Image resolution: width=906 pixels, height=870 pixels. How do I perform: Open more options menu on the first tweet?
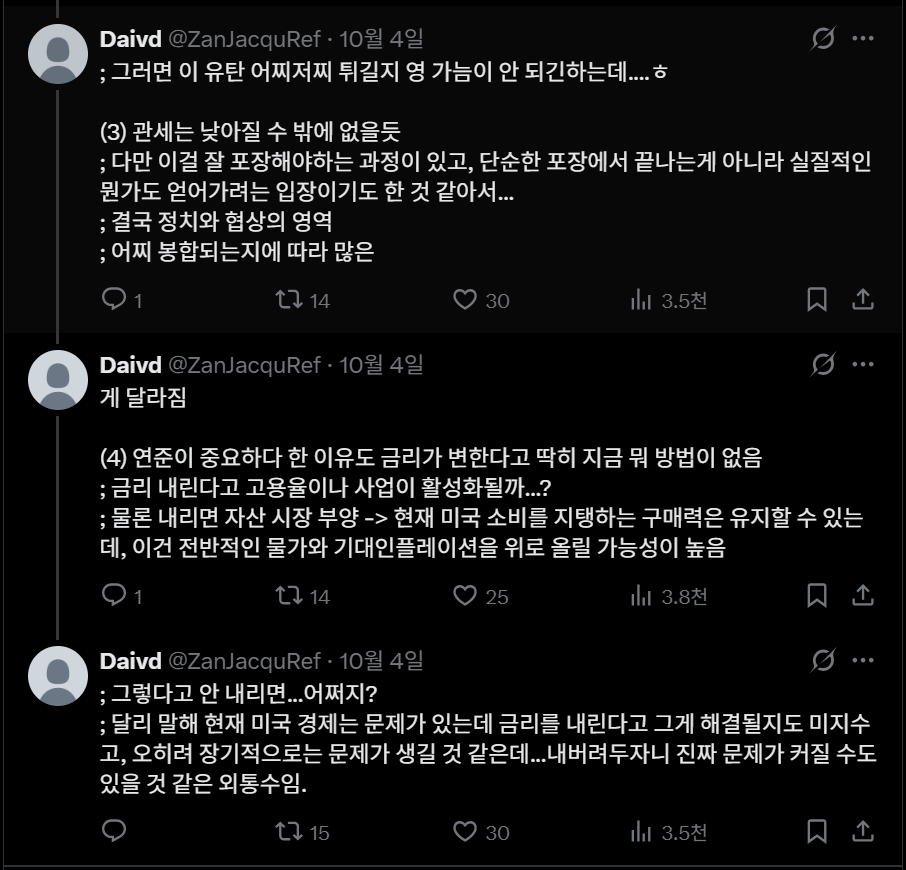click(x=863, y=39)
